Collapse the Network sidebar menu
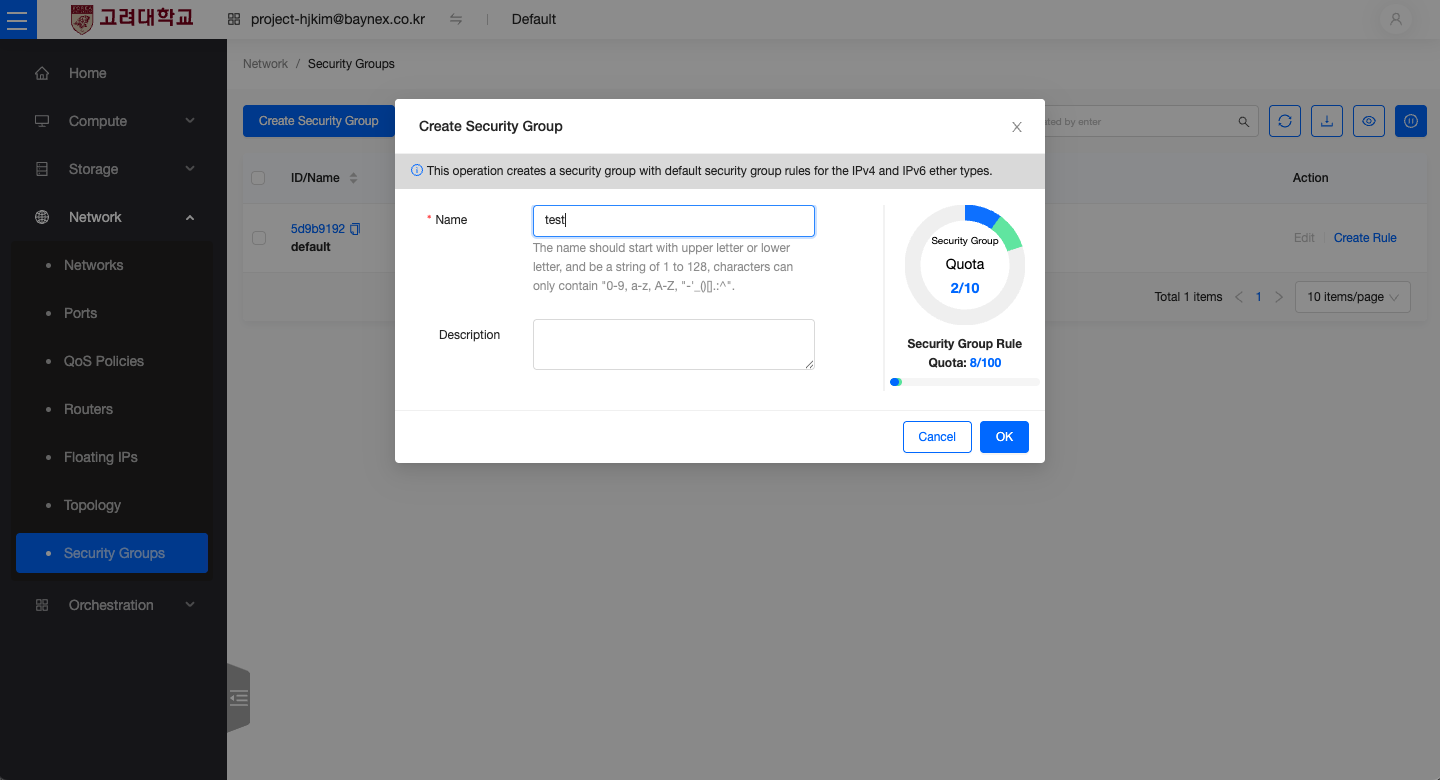 [x=114, y=217]
